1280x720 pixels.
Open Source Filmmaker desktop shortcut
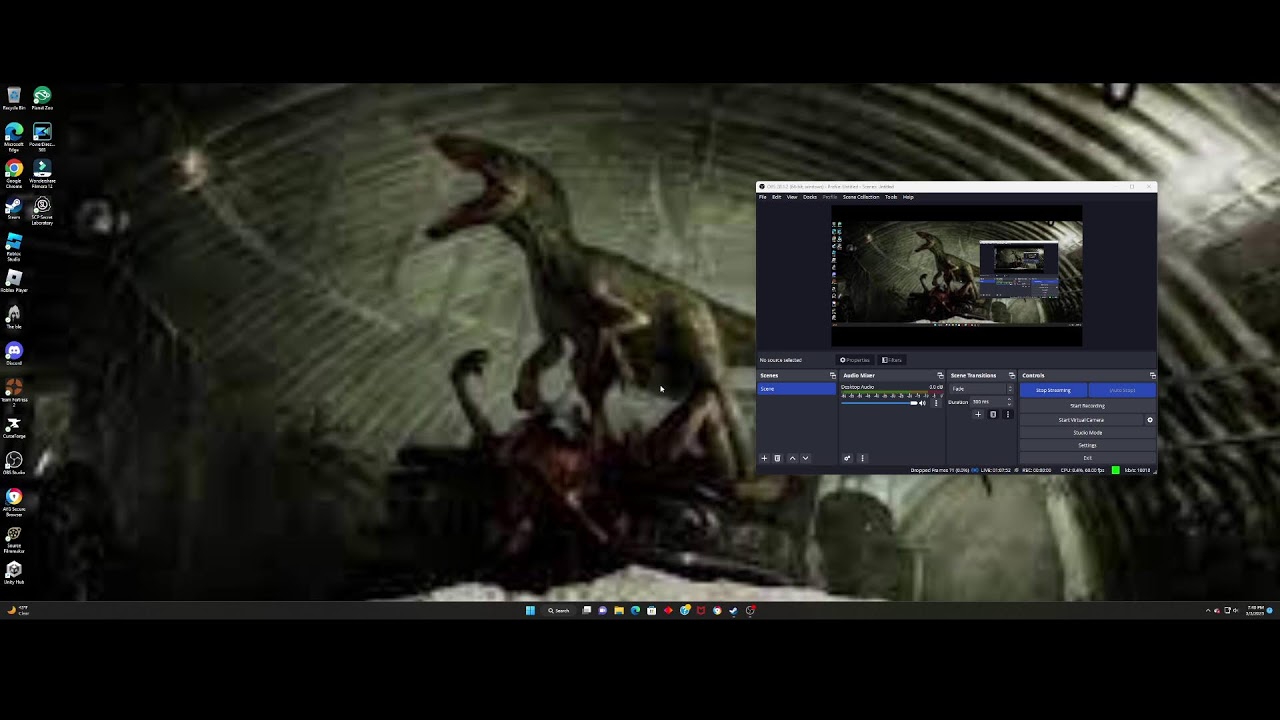pos(14,539)
